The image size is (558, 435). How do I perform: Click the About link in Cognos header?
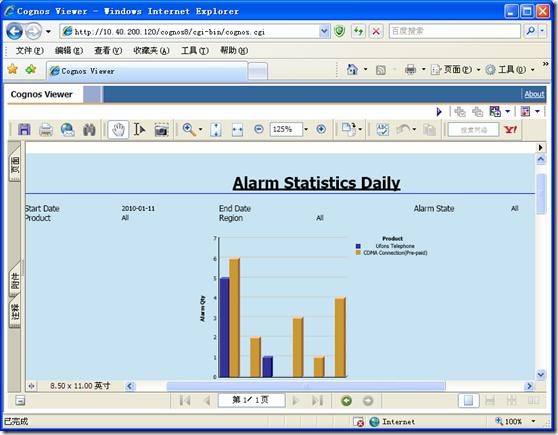(534, 94)
